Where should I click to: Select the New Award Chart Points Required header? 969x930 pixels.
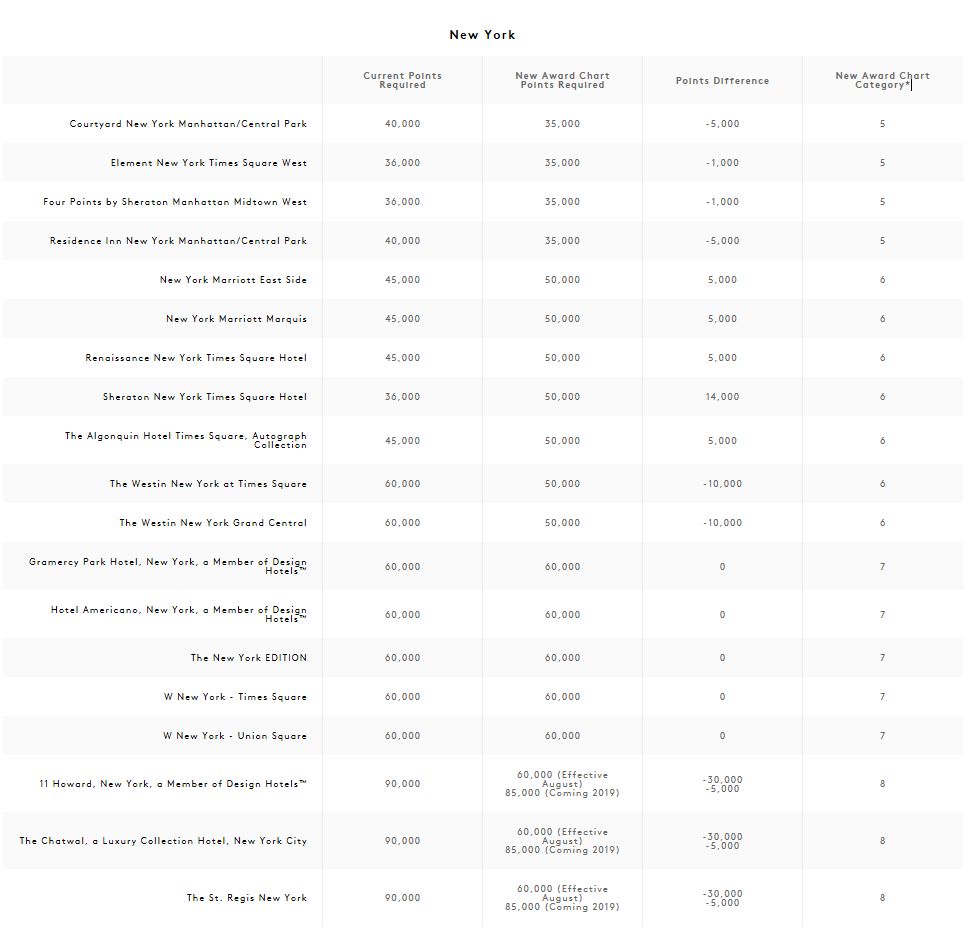[x=562, y=80]
